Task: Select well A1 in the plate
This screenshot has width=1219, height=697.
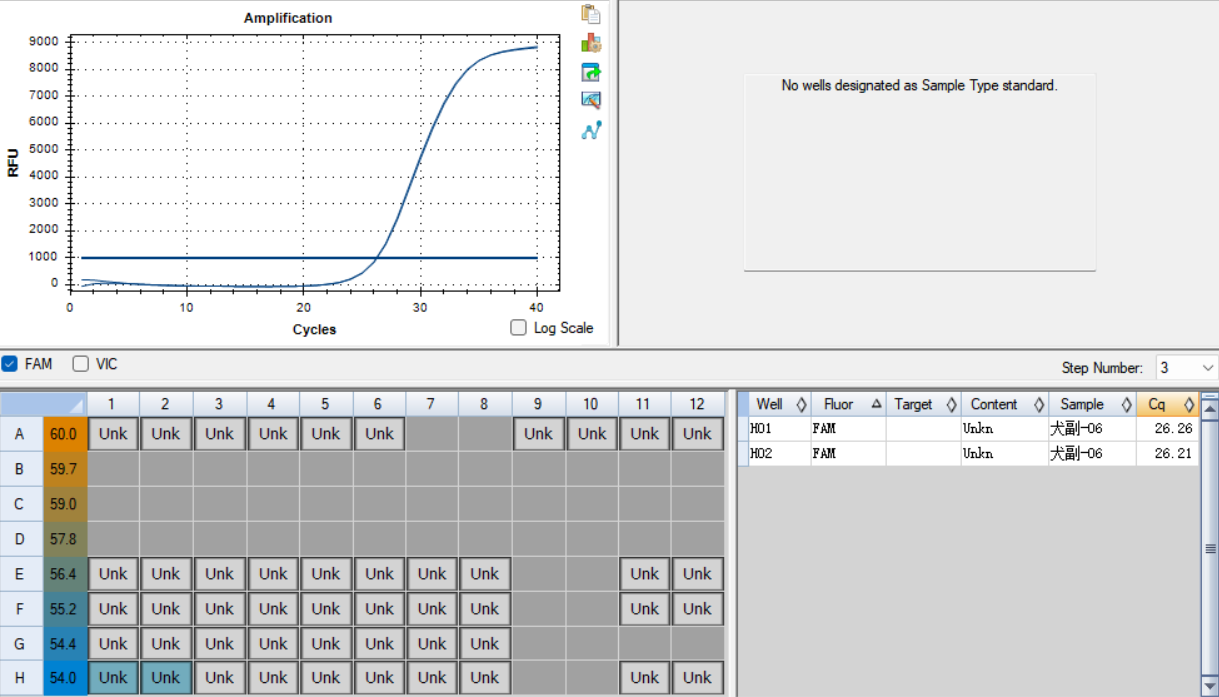Action: pos(113,434)
